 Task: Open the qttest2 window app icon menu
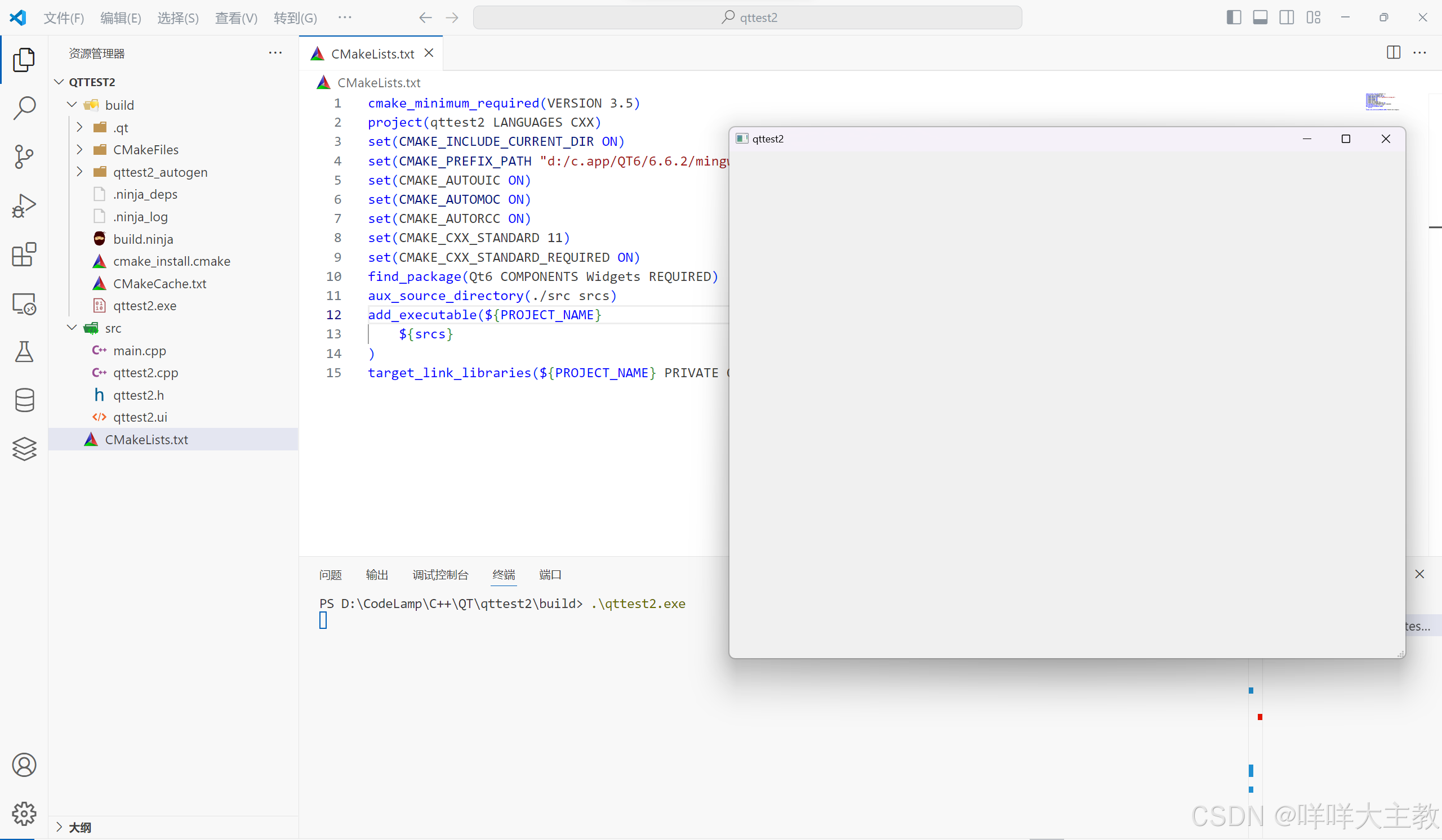coord(742,138)
